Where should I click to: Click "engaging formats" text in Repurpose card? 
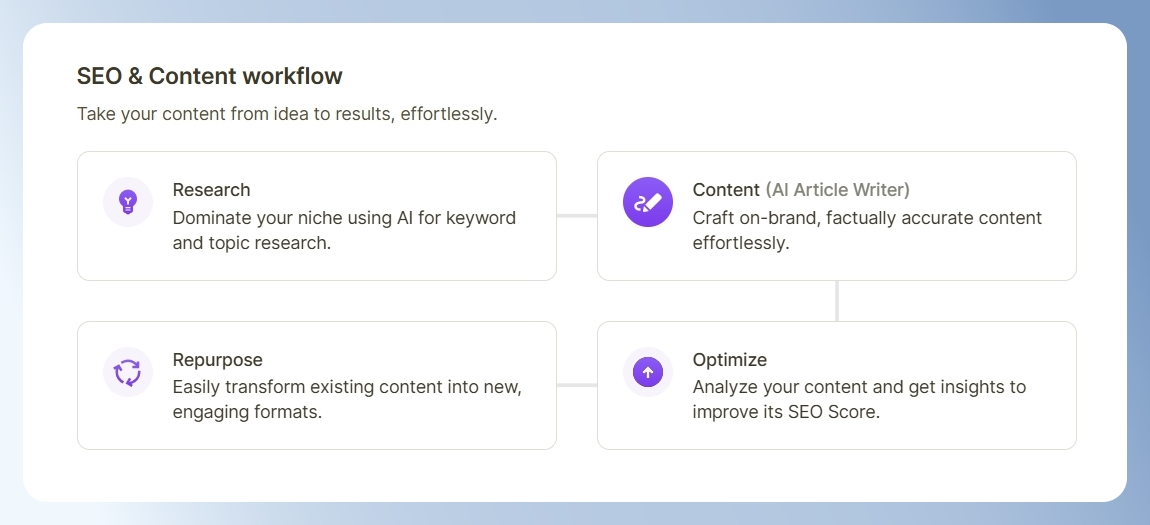click(247, 412)
